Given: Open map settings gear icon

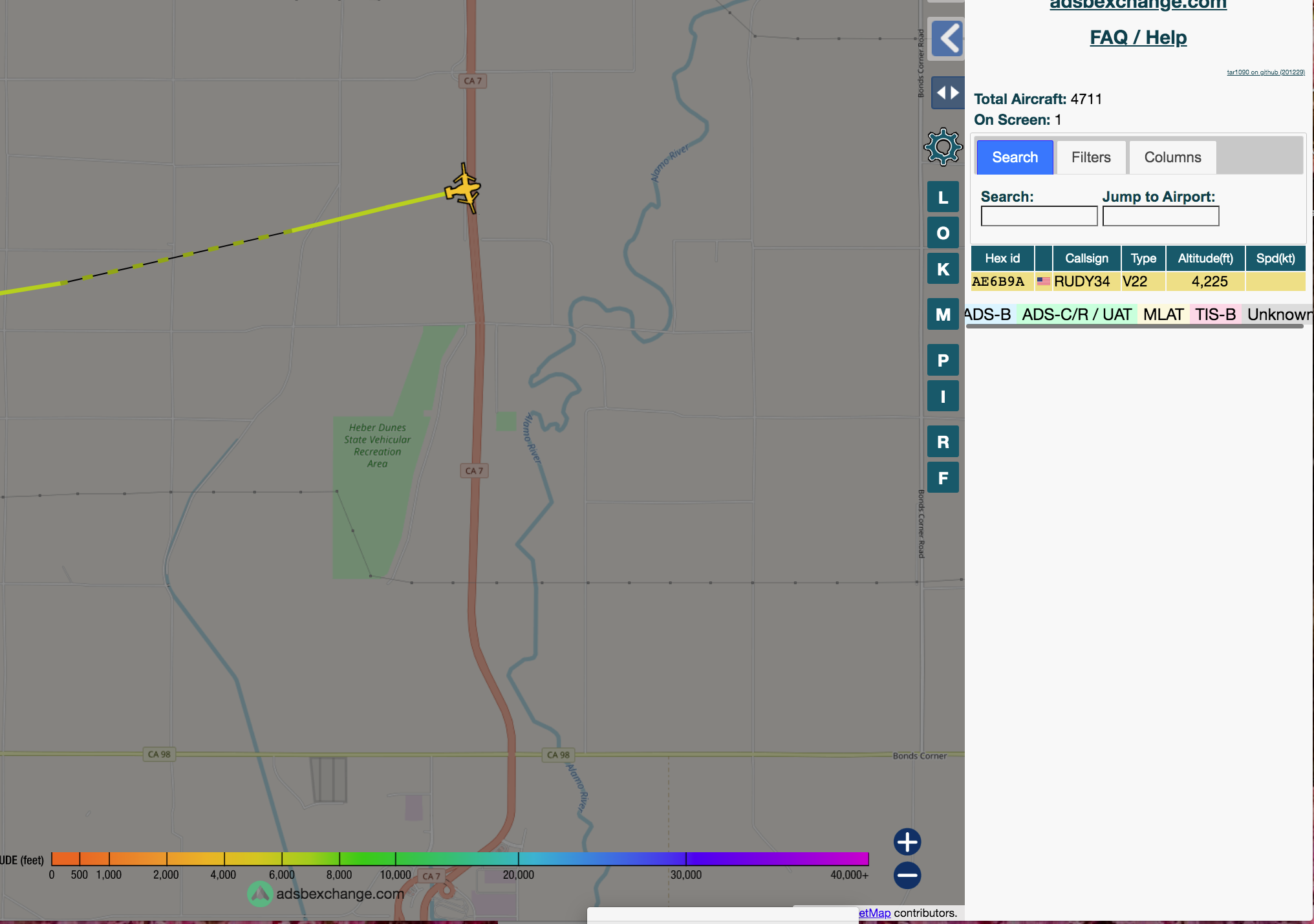Looking at the screenshot, I should pyautogui.click(x=943, y=147).
